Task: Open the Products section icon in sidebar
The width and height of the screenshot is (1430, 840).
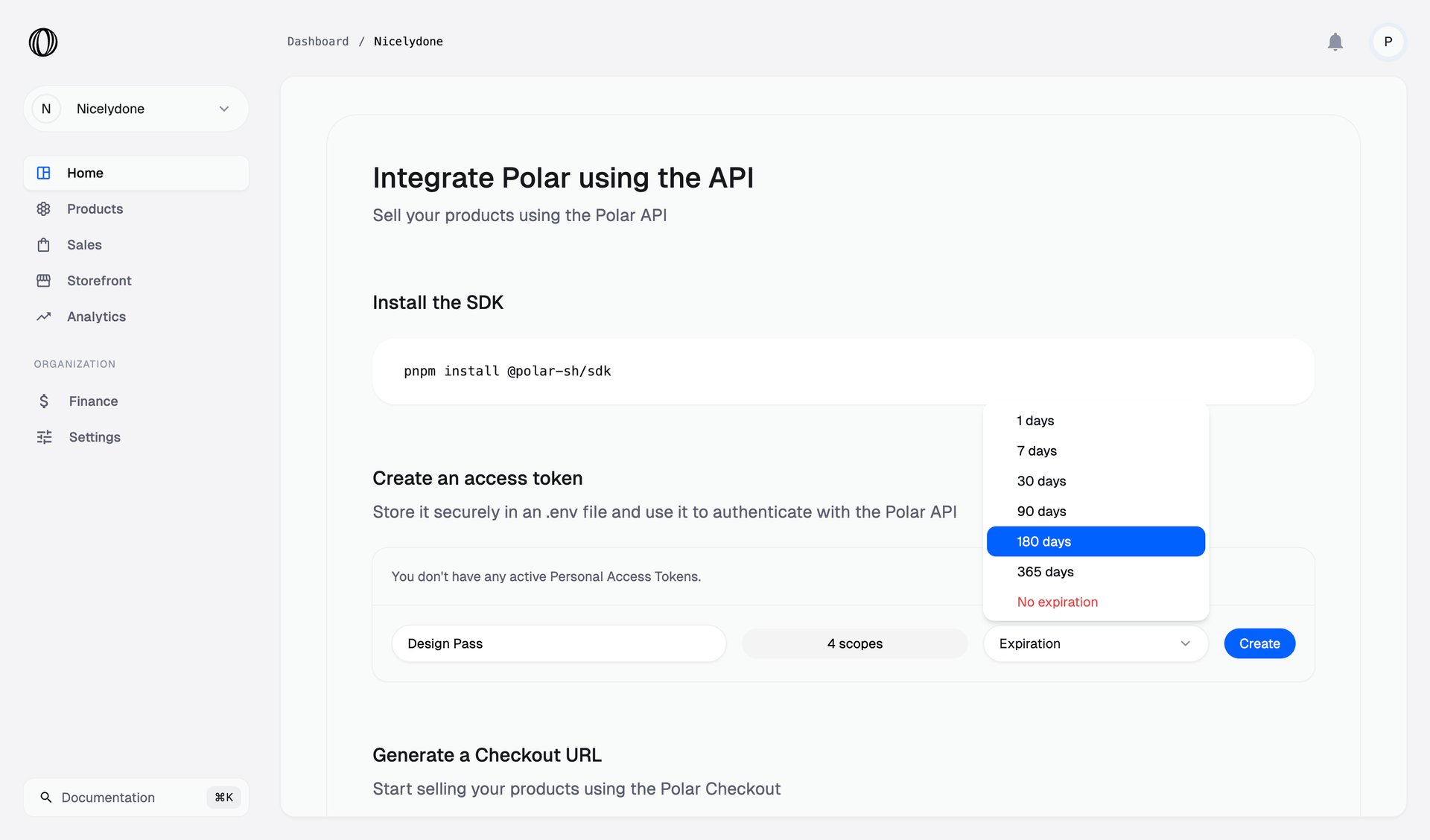Action: click(44, 209)
